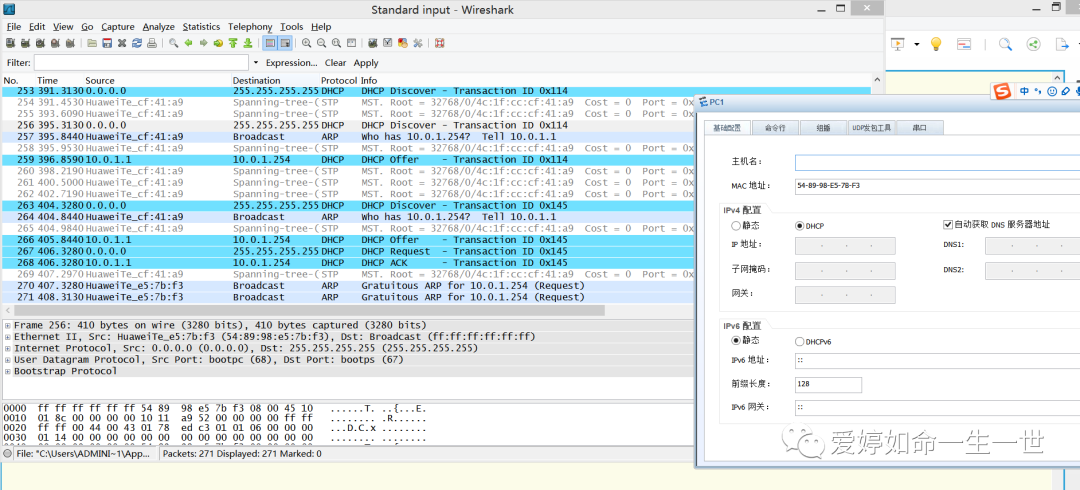Open Capture menu
Image resolution: width=1080 pixels, height=490 pixels.
tap(118, 27)
